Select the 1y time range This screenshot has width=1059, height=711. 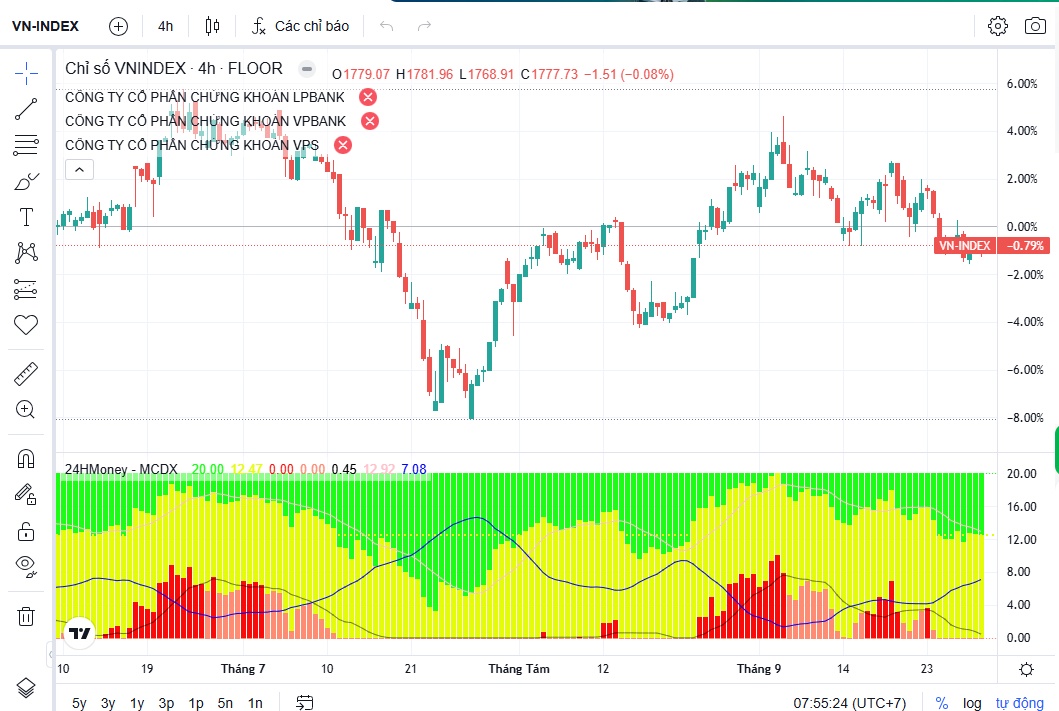tap(137, 703)
